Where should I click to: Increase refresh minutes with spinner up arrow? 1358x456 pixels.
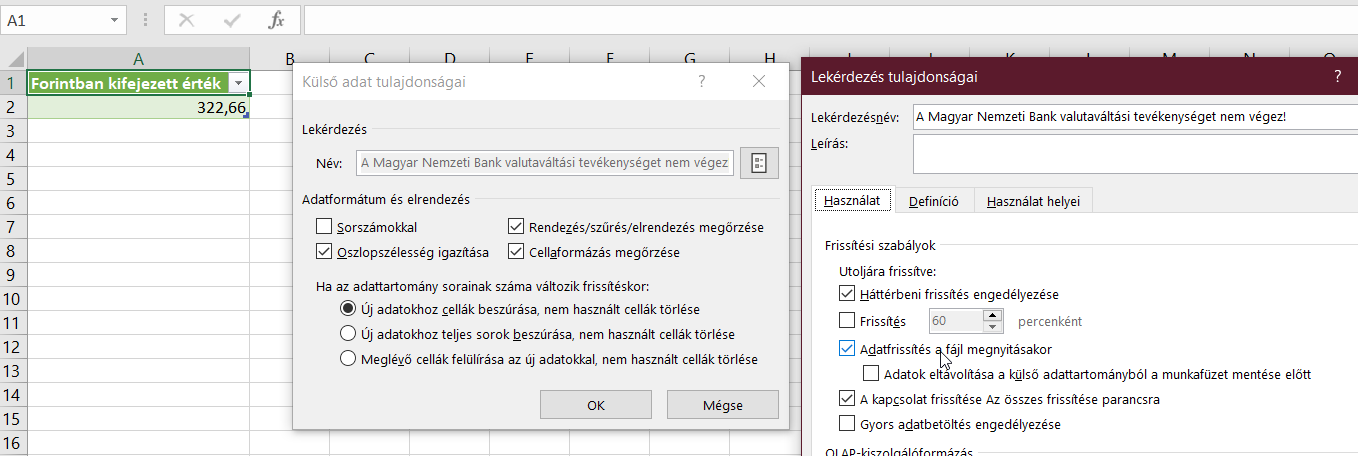(992, 315)
